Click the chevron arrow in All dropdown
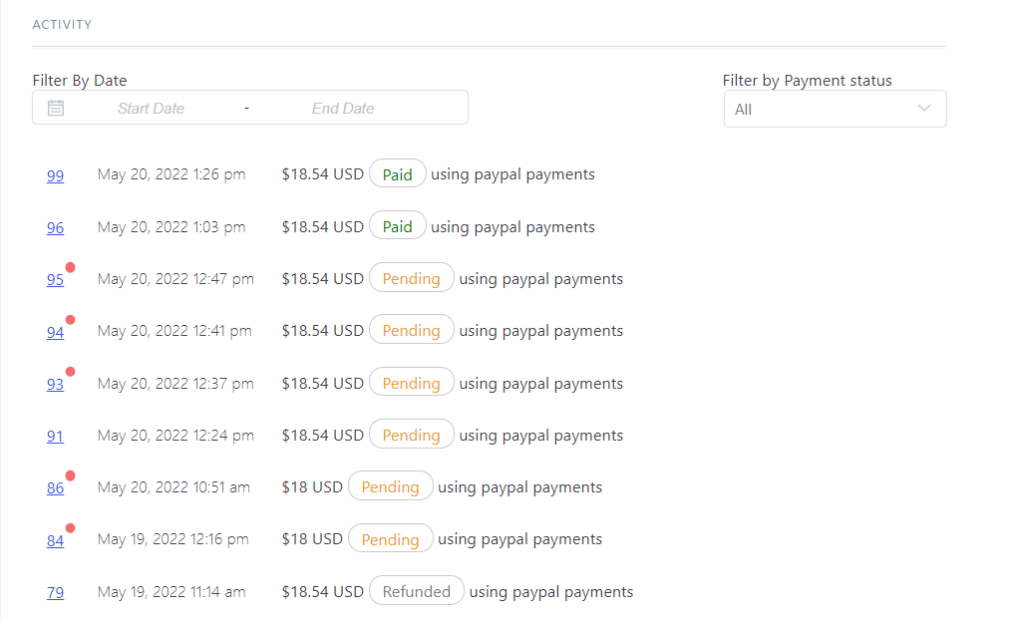 click(923, 108)
